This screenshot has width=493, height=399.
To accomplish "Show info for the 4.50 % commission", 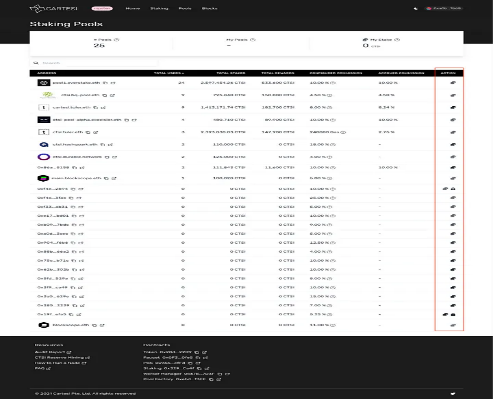I will (x=330, y=95).
